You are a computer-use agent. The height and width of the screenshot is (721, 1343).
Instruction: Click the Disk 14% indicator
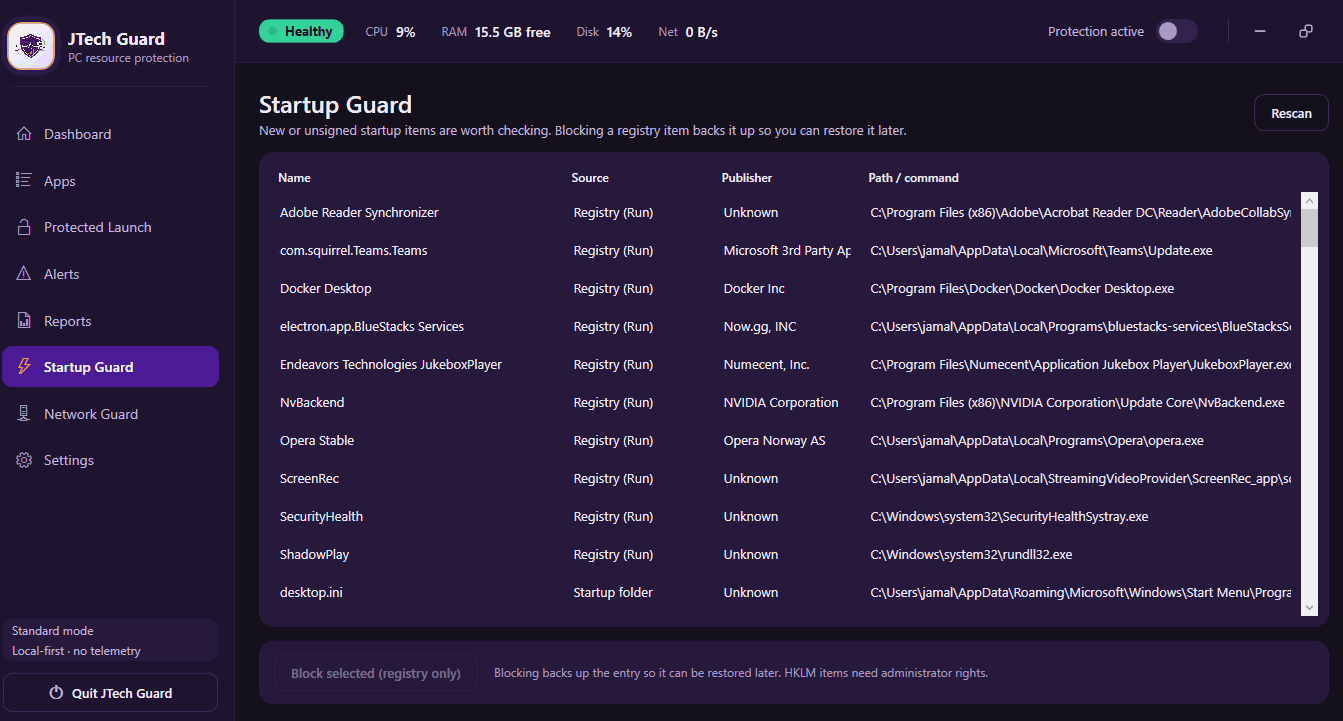pyautogui.click(x=604, y=32)
